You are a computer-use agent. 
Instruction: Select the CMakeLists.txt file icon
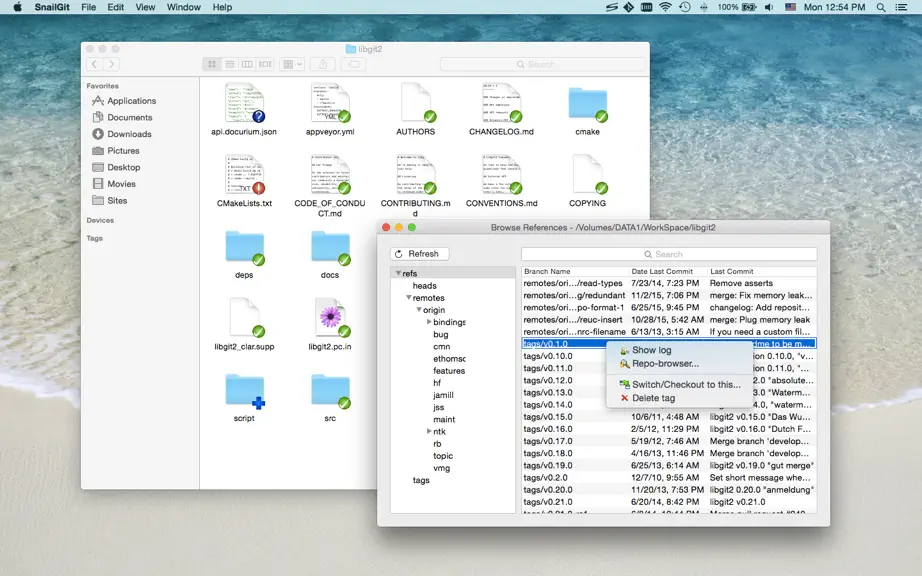(245, 174)
